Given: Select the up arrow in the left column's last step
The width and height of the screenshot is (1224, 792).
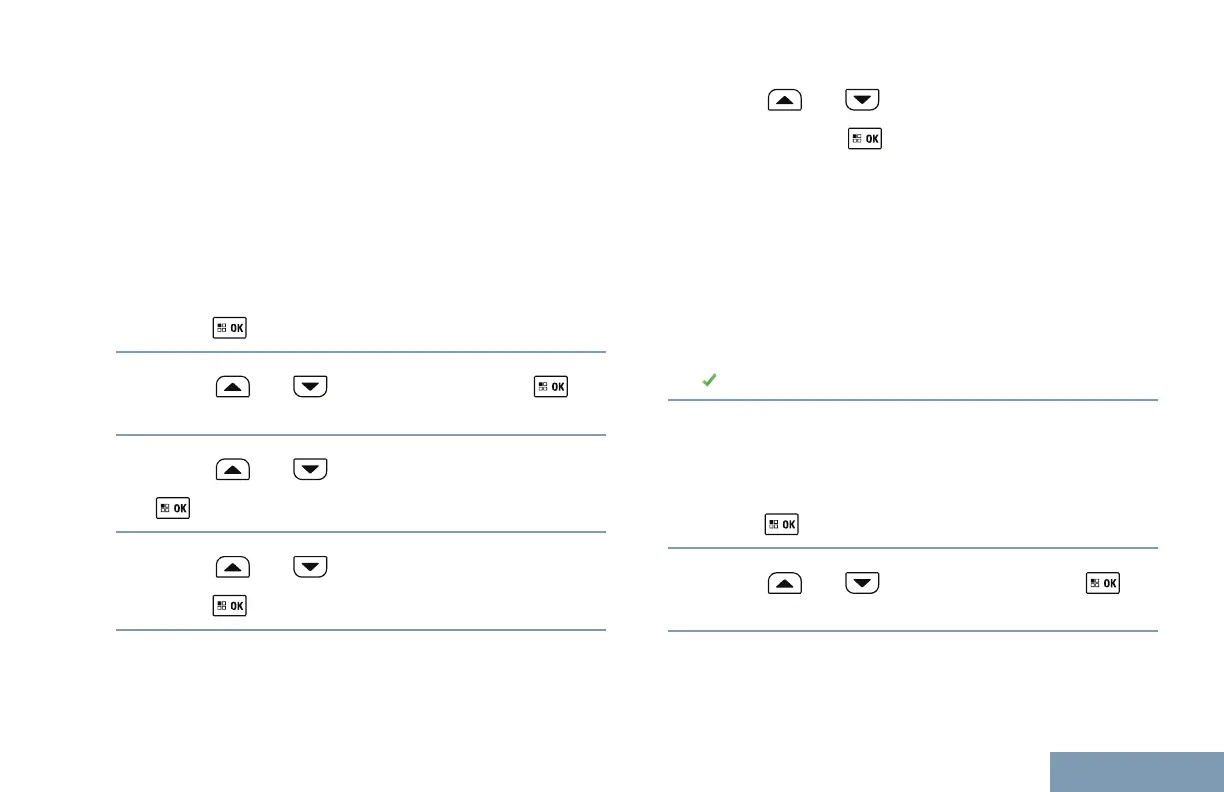Looking at the screenshot, I should coord(232,568).
